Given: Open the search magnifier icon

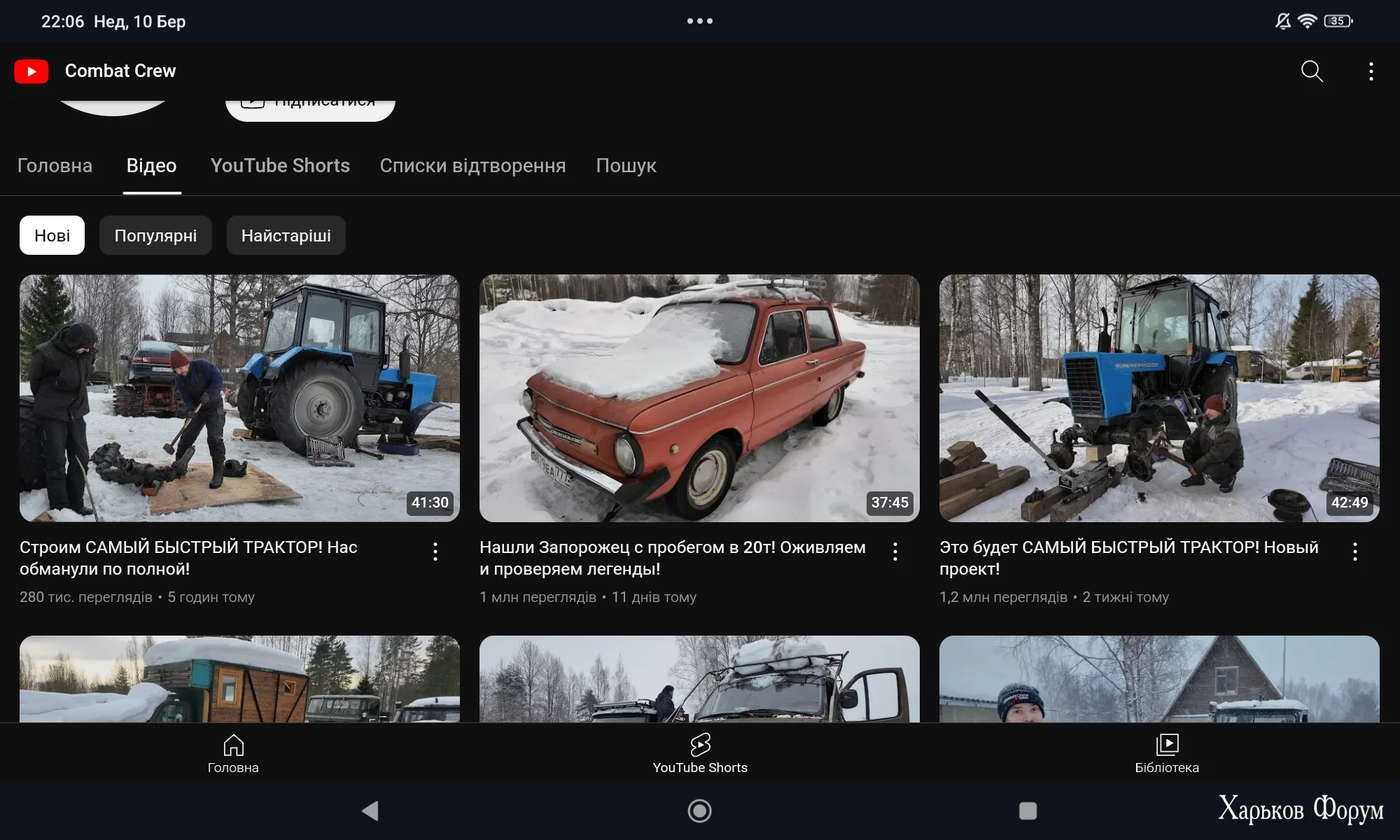Looking at the screenshot, I should pyautogui.click(x=1311, y=71).
